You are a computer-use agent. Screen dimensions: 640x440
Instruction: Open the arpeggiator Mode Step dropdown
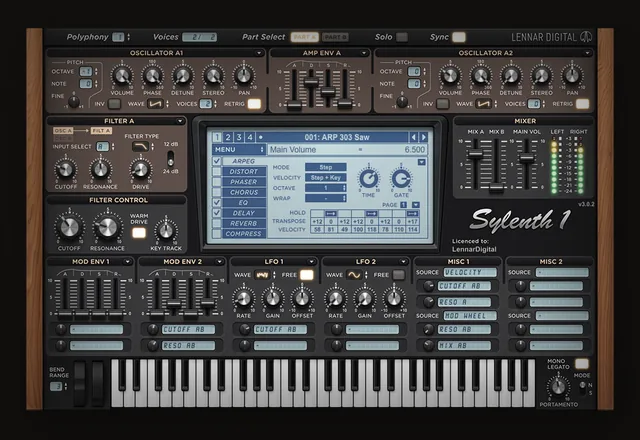click(326, 167)
